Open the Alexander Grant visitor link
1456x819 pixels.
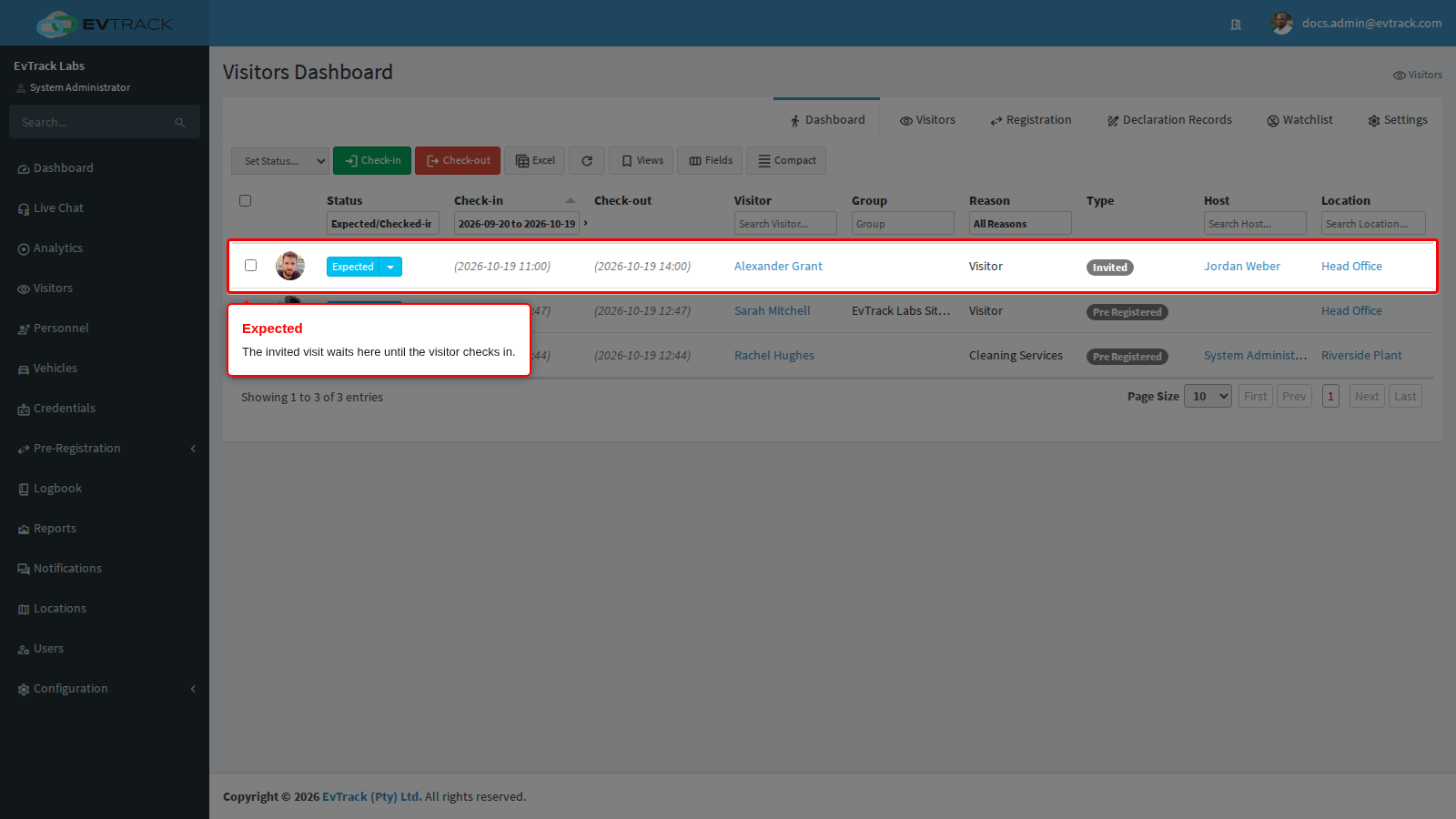[778, 267]
